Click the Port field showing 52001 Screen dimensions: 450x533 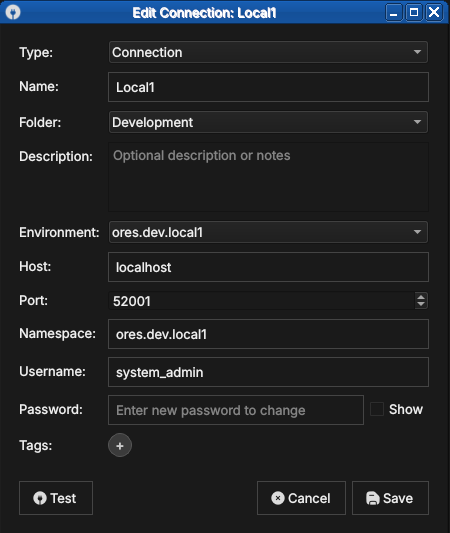click(x=261, y=301)
